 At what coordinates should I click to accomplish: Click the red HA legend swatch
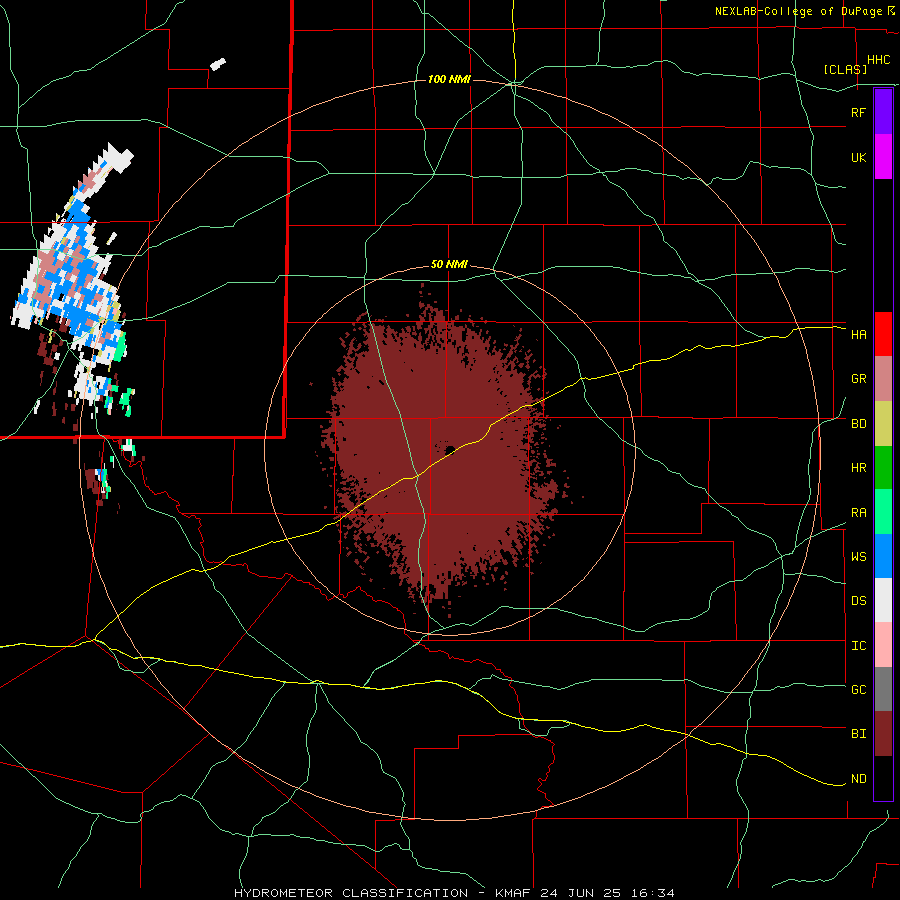(883, 334)
